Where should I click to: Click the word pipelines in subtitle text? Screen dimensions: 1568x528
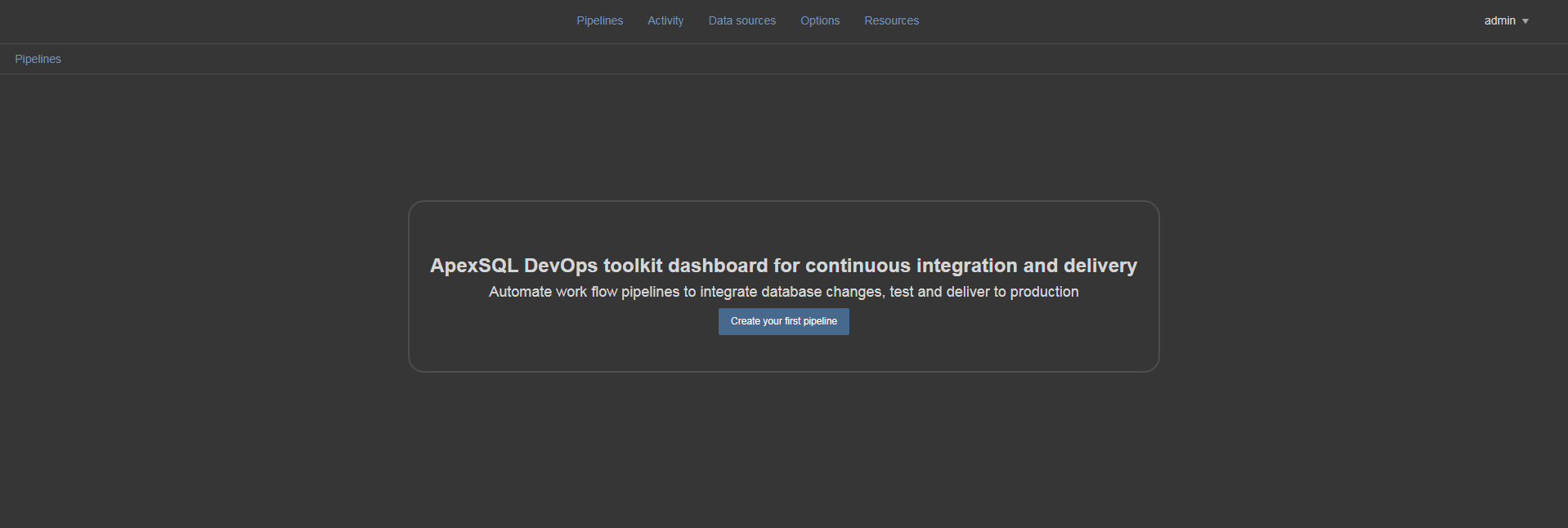[x=650, y=292]
